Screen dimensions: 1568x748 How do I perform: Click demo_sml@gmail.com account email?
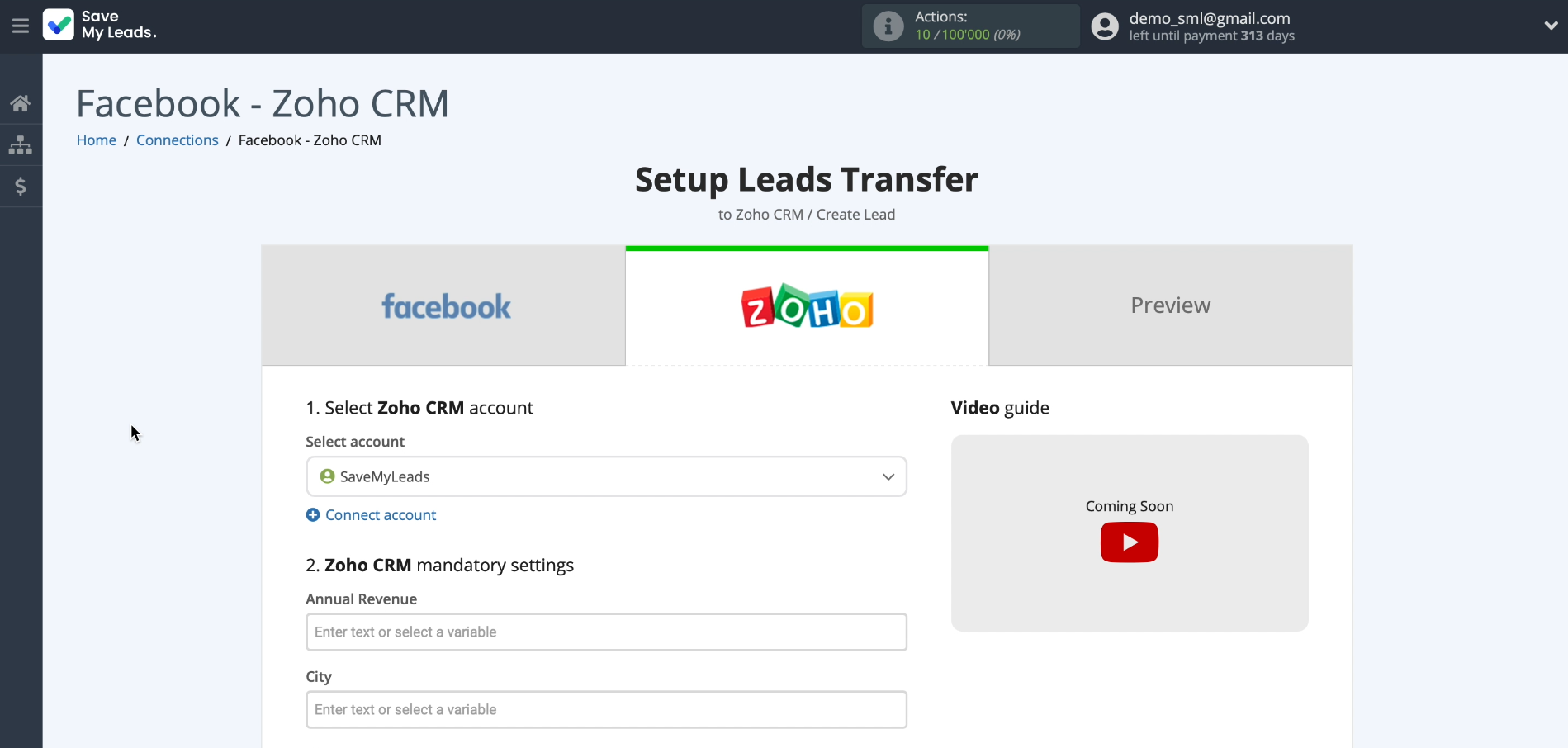(x=1210, y=18)
